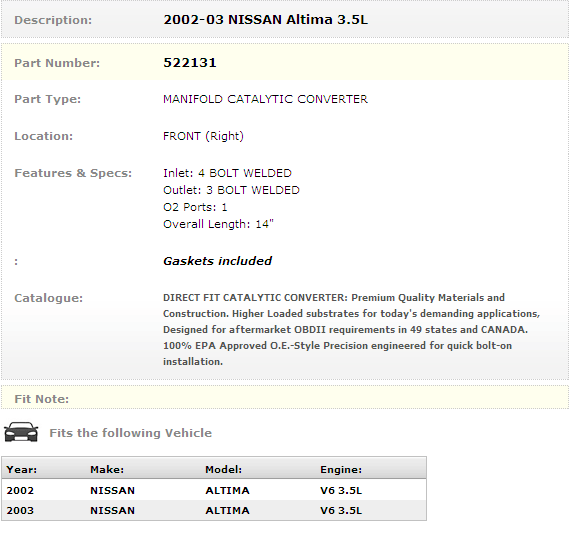Click the car icon beside Fits the following Vehicle
The height and width of the screenshot is (541, 570).
coord(21,432)
